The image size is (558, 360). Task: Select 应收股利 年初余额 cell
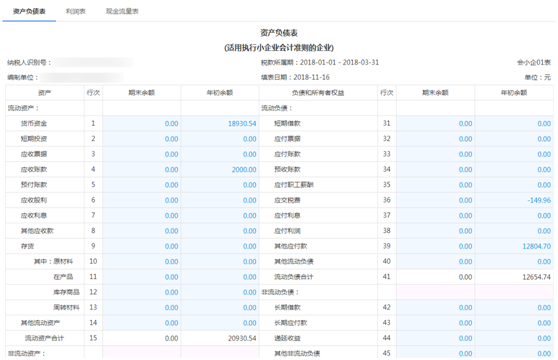220,200
